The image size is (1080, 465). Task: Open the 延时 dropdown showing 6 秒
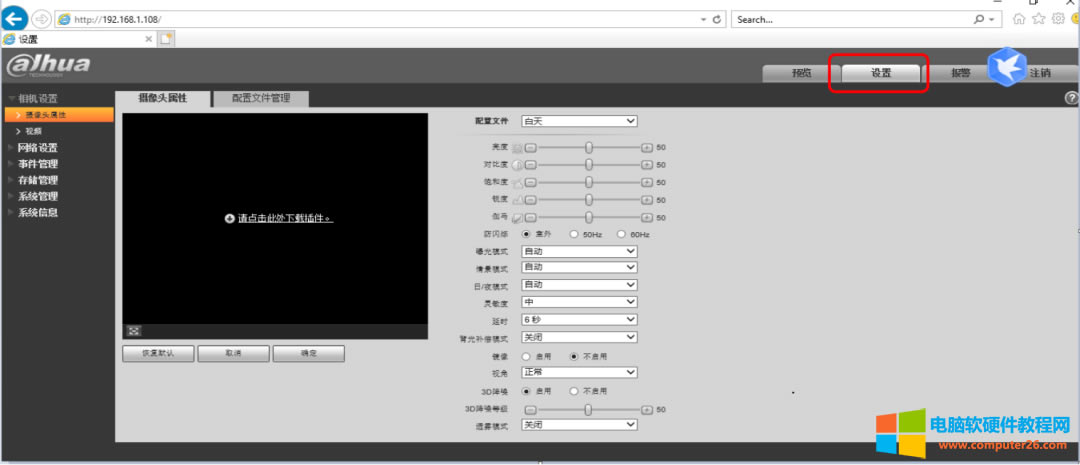579,320
